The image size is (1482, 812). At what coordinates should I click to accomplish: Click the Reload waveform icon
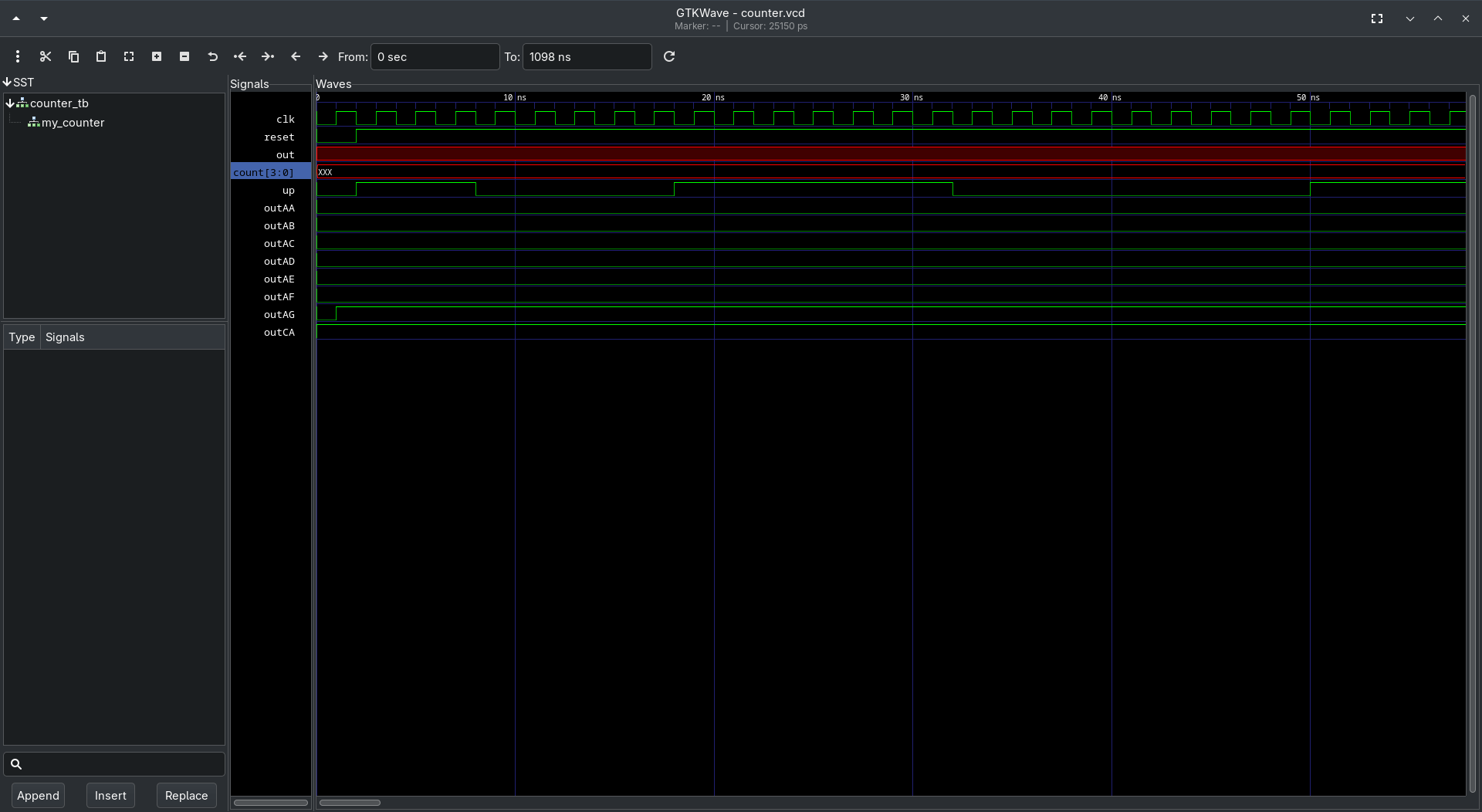(669, 56)
